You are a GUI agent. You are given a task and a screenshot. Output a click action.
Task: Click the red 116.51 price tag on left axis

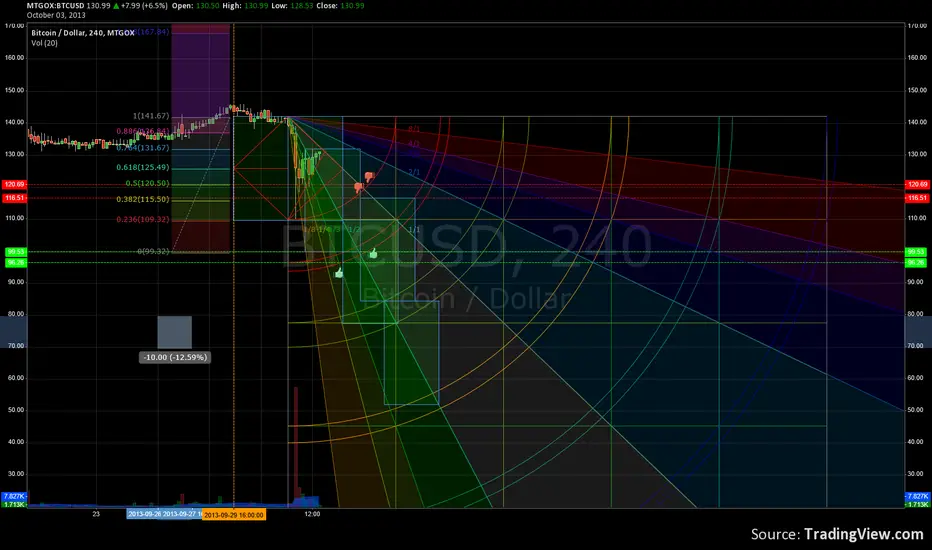click(14, 197)
